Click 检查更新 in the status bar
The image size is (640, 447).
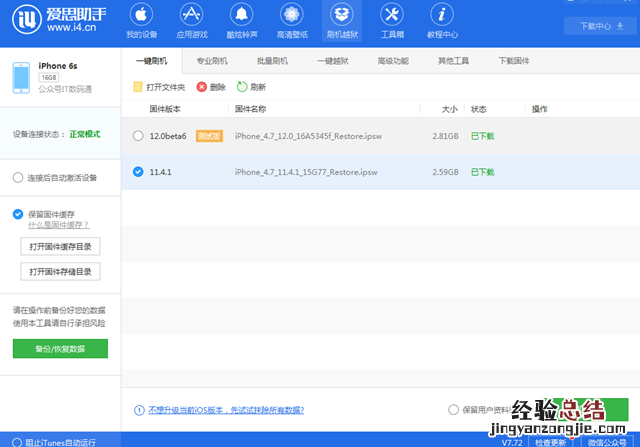click(x=551, y=443)
